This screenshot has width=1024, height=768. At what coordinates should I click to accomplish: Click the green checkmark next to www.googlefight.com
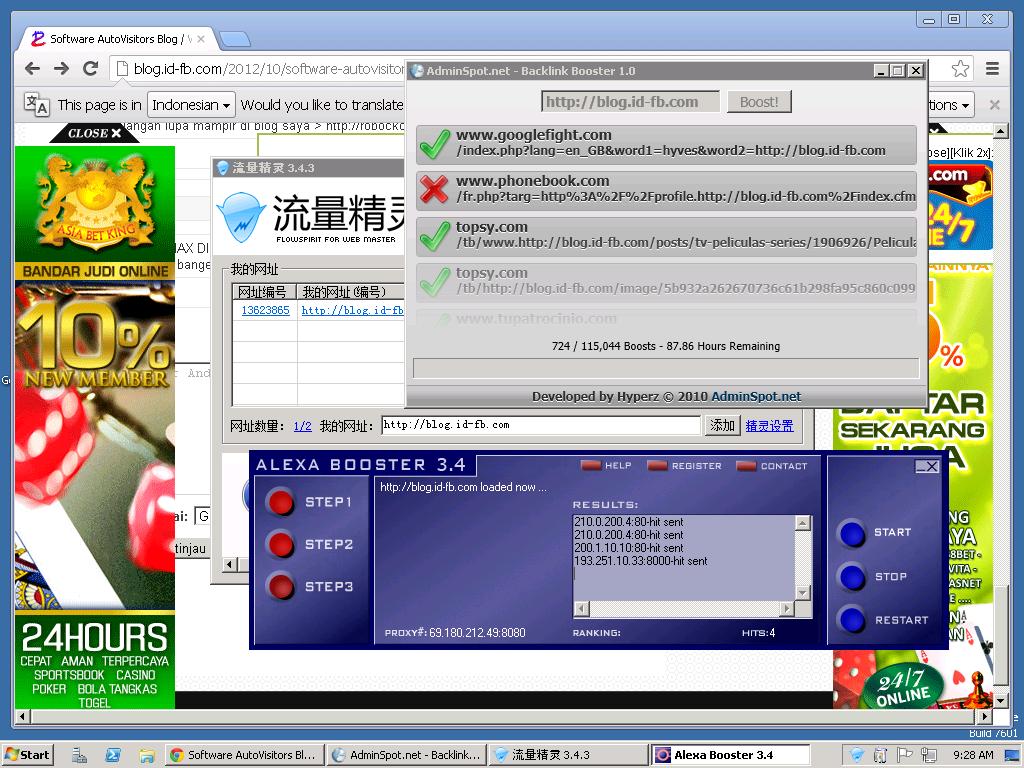434,144
